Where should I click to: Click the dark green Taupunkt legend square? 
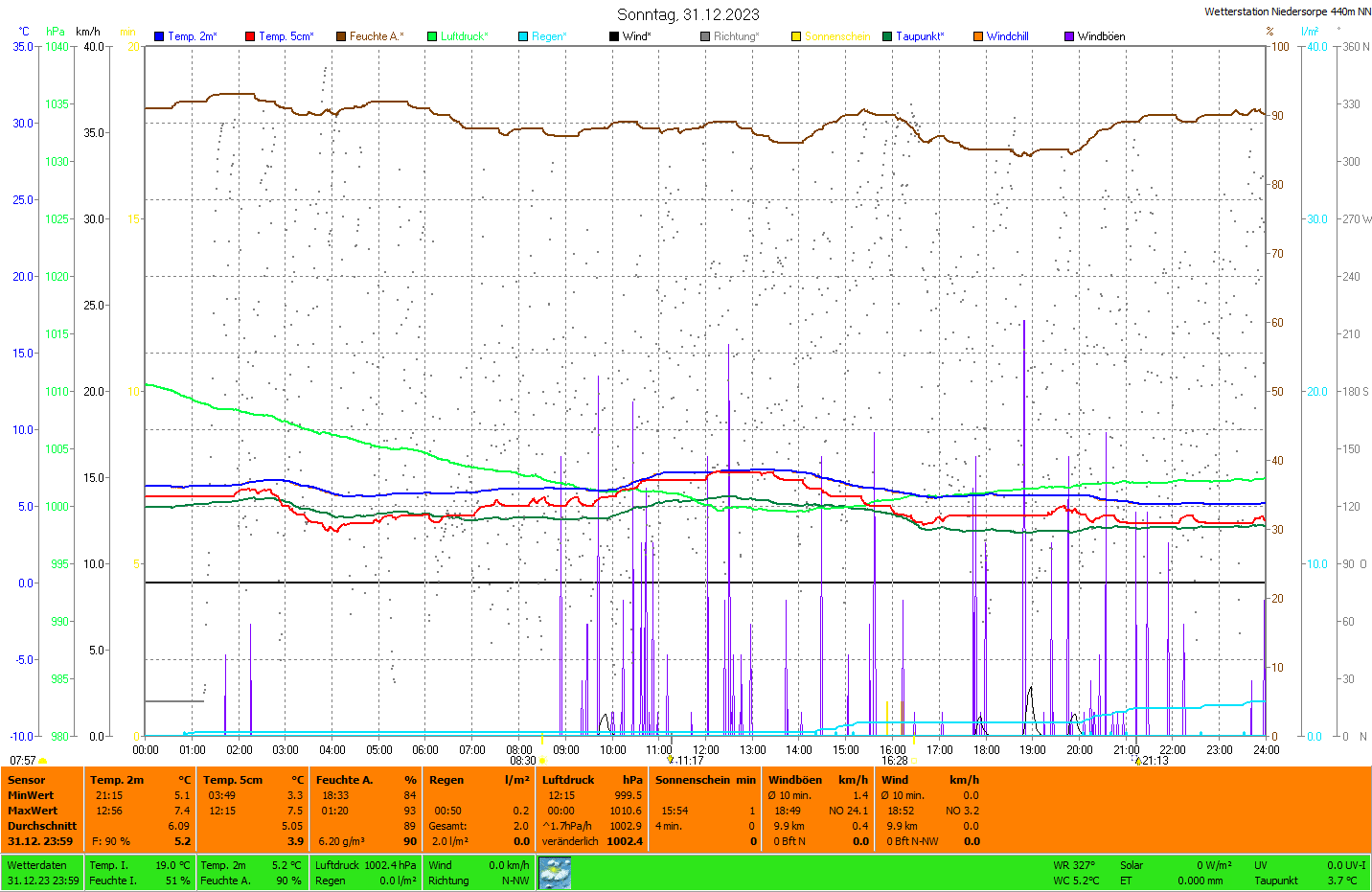[887, 36]
